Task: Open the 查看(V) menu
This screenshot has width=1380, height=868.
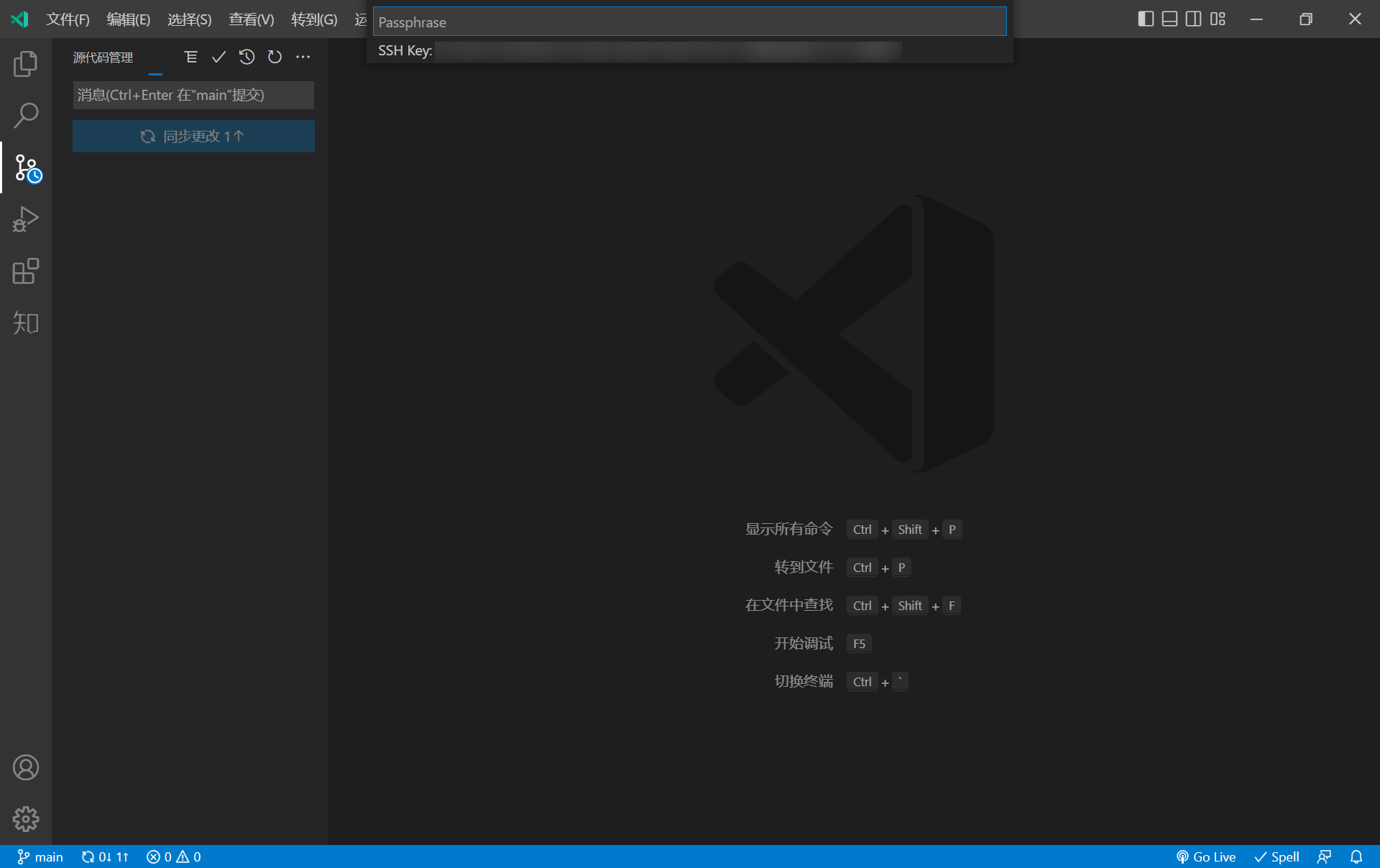Action: coord(250,19)
